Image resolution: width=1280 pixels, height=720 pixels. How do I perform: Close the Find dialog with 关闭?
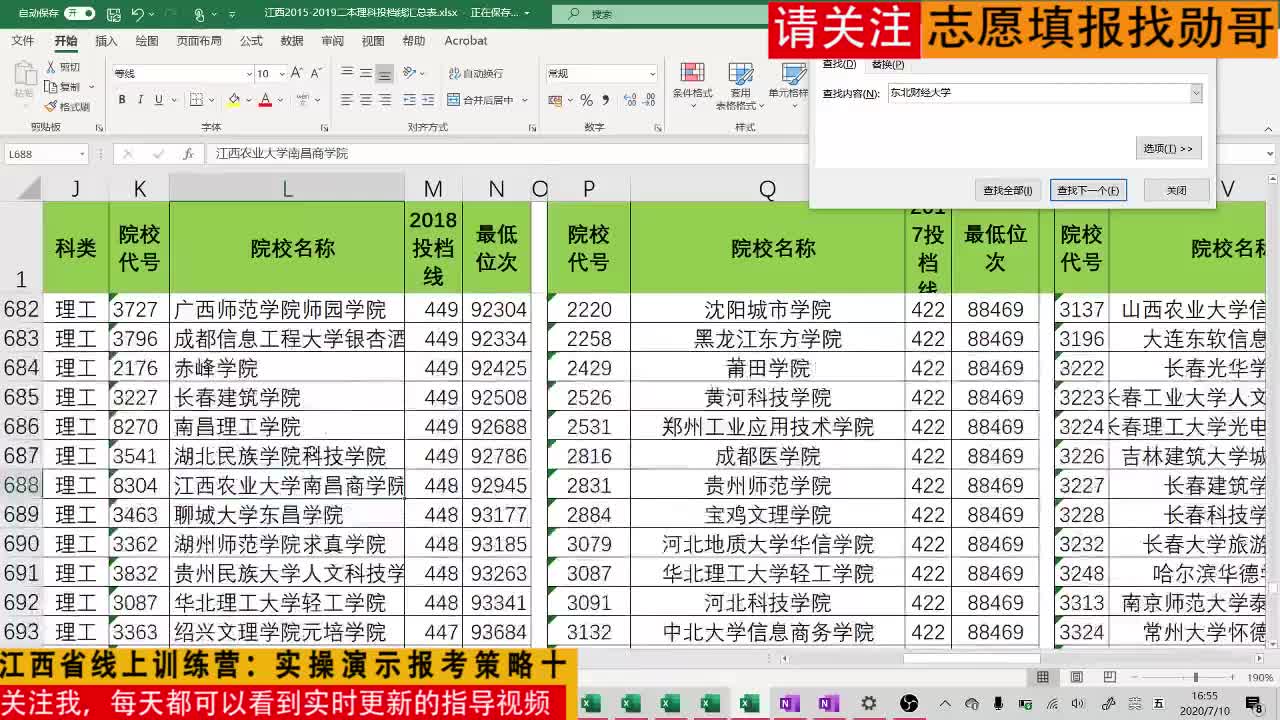1177,190
